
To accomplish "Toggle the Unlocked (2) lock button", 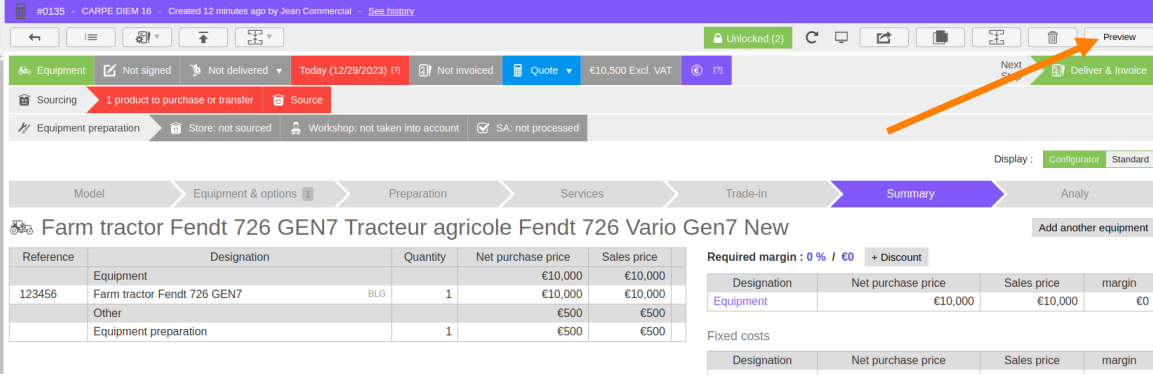I will pos(748,38).
